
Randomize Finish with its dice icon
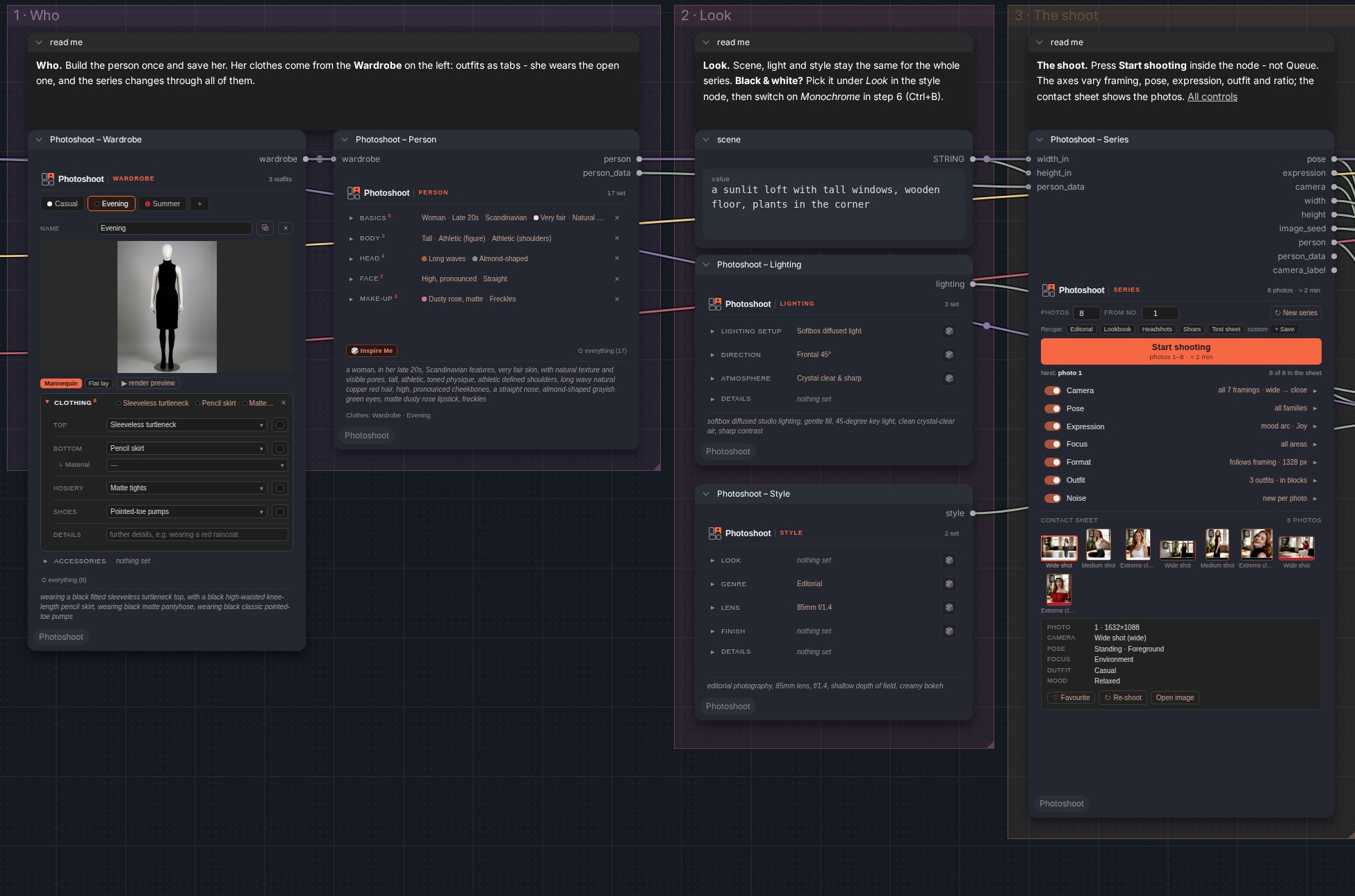(949, 631)
